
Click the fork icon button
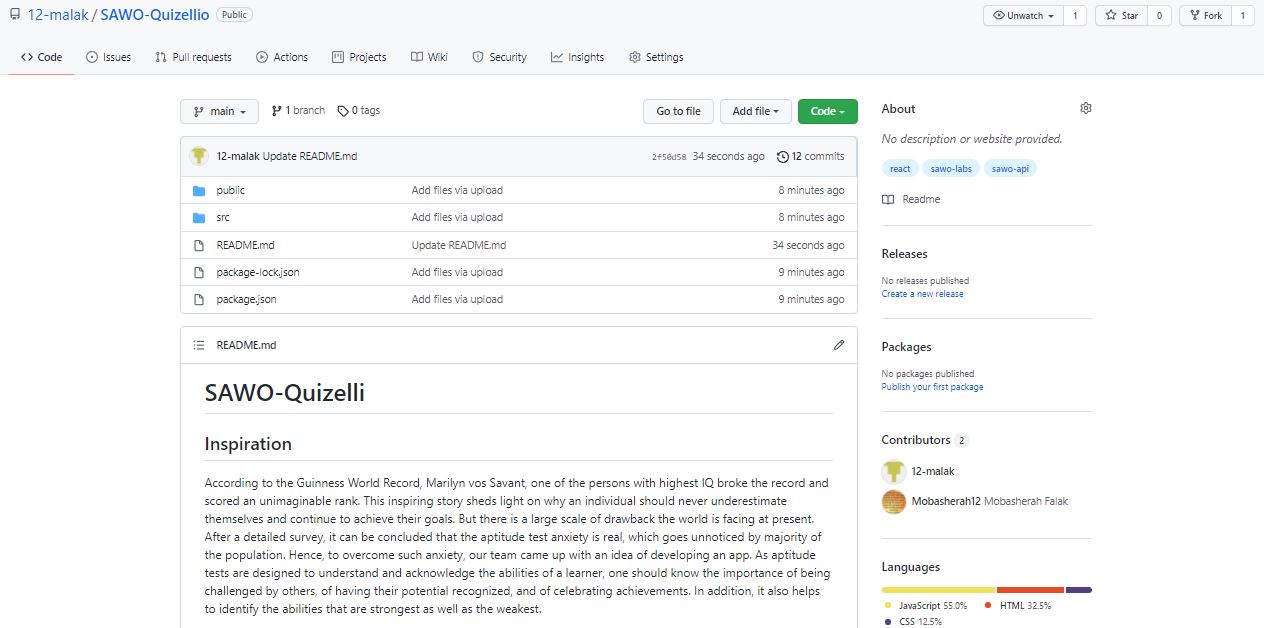tap(1204, 16)
